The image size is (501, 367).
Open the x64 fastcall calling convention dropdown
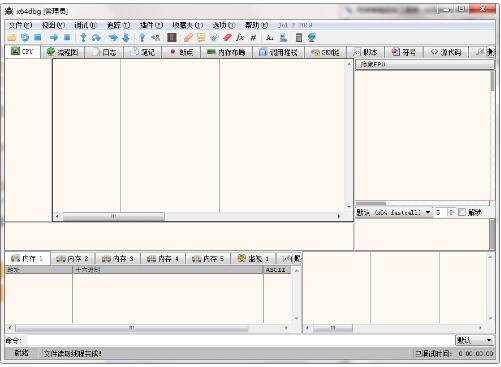[x=394, y=212]
